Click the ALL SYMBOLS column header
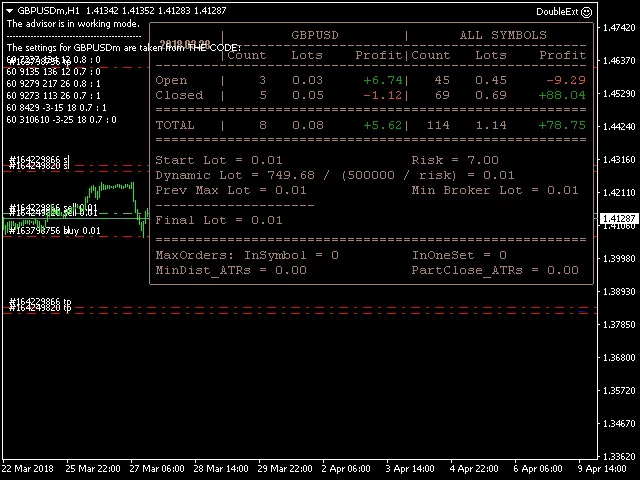 [x=502, y=35]
